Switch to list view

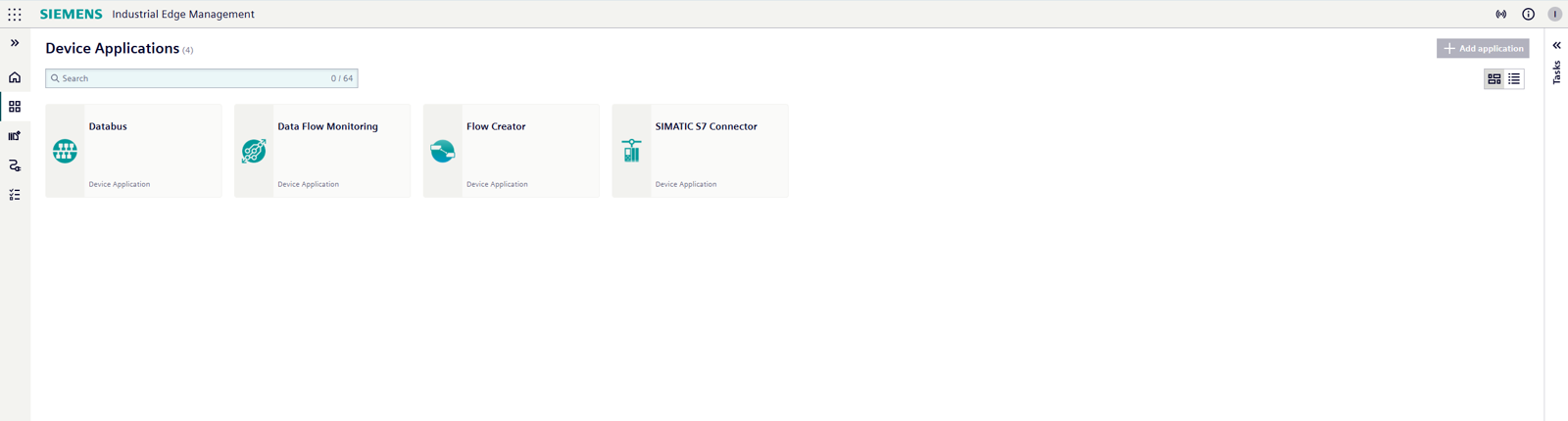click(1514, 79)
